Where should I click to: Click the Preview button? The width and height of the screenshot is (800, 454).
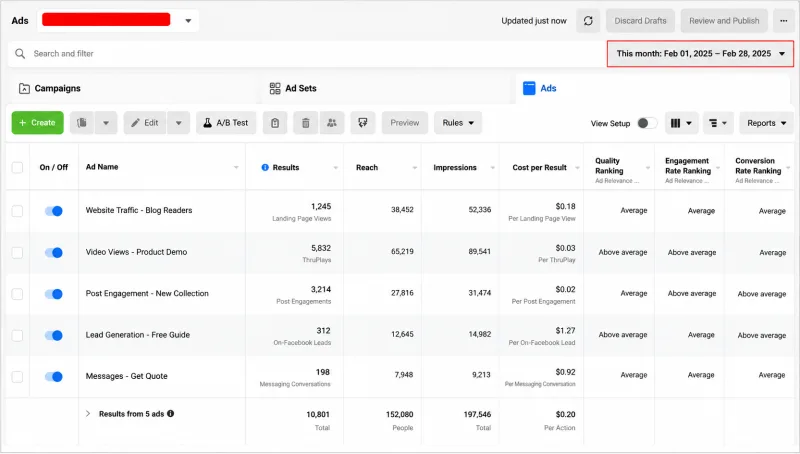coord(405,123)
